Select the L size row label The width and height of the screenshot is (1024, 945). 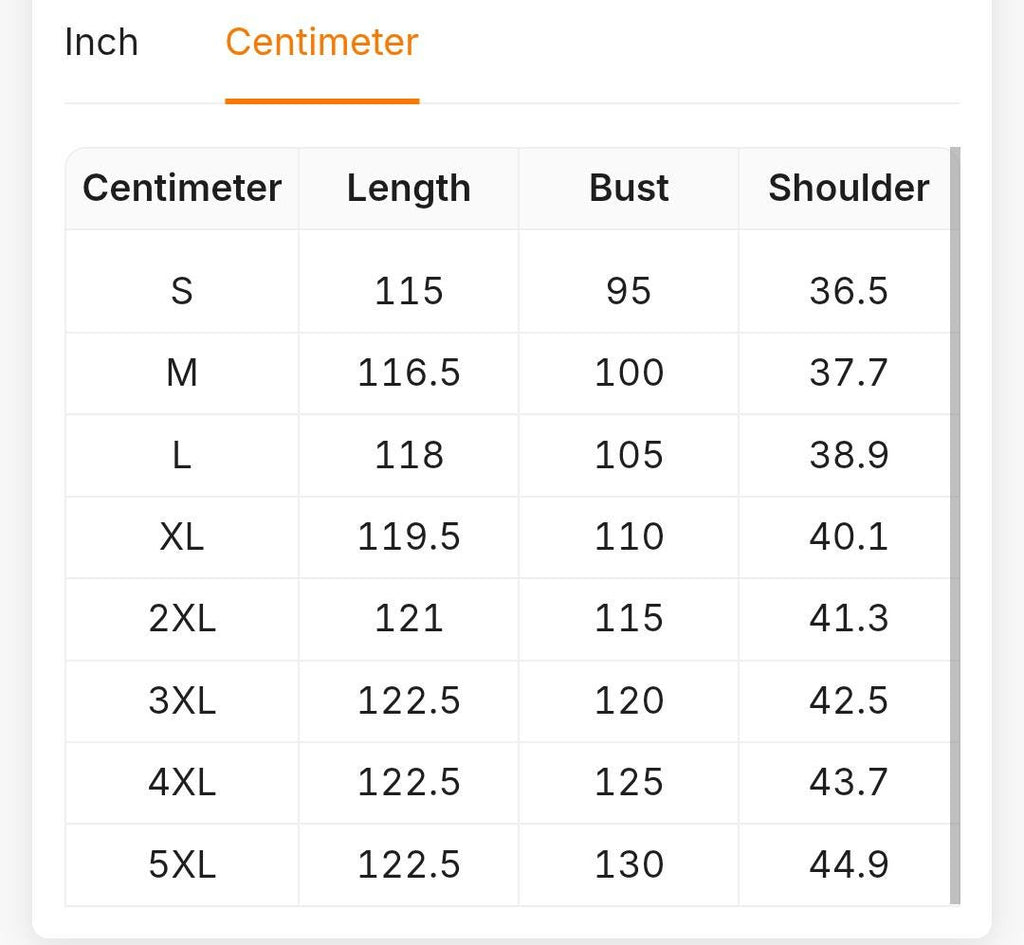pos(182,455)
